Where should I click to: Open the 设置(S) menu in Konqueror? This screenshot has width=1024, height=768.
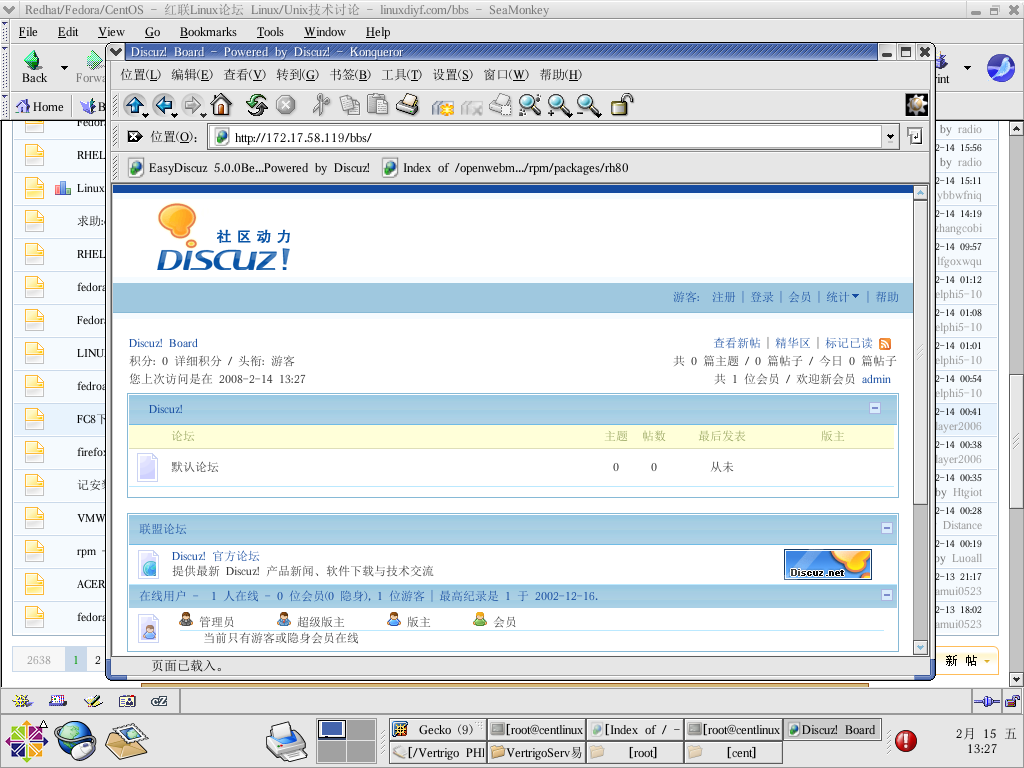(x=453, y=74)
